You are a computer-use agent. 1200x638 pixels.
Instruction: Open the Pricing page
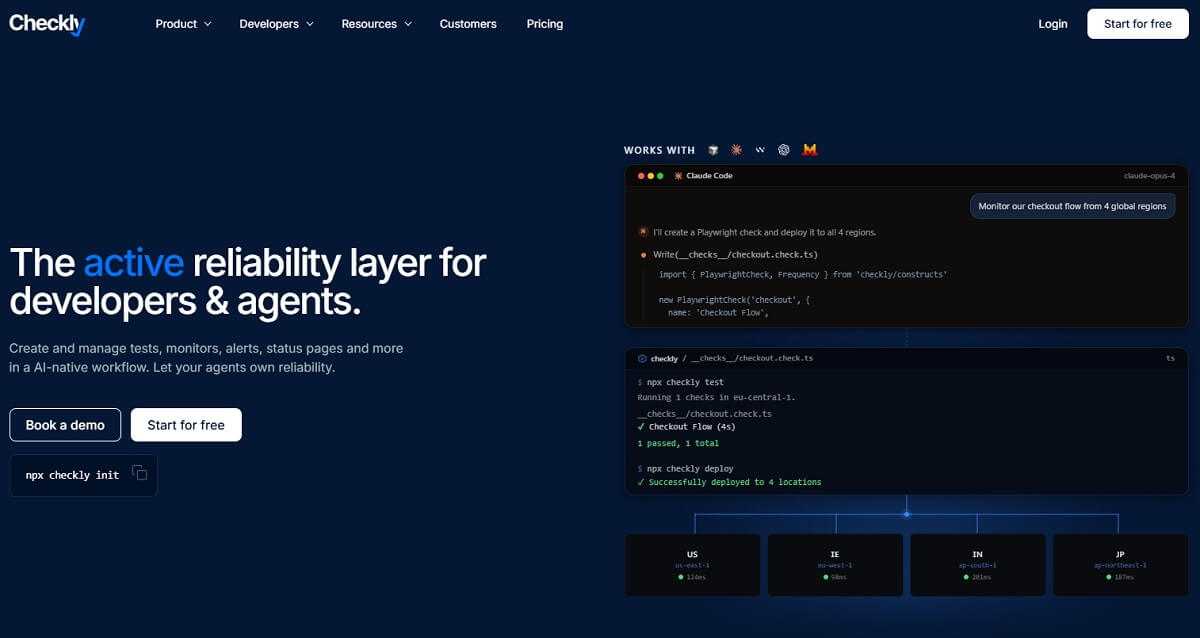545,24
